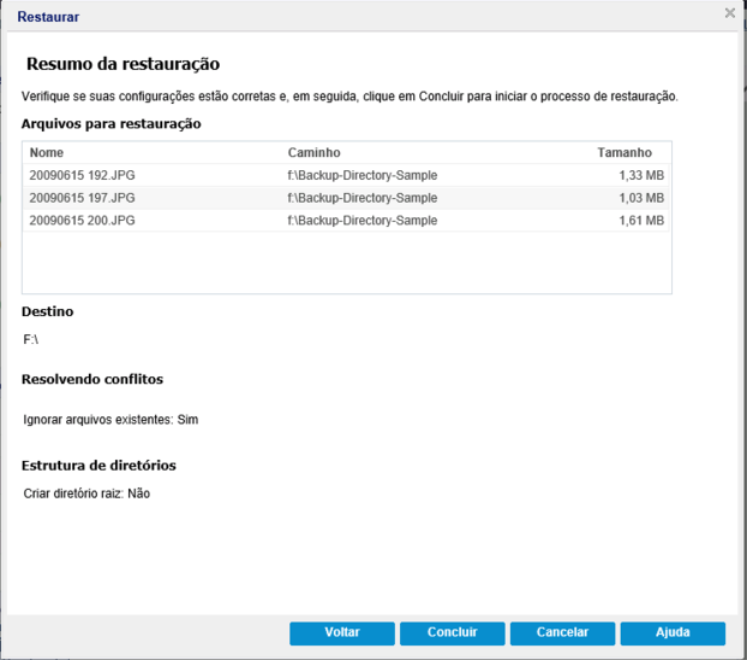Viewport: 747px width, 660px height.
Task: Click the 'Criar diretório raiz: Não' text
Action: (x=86, y=494)
